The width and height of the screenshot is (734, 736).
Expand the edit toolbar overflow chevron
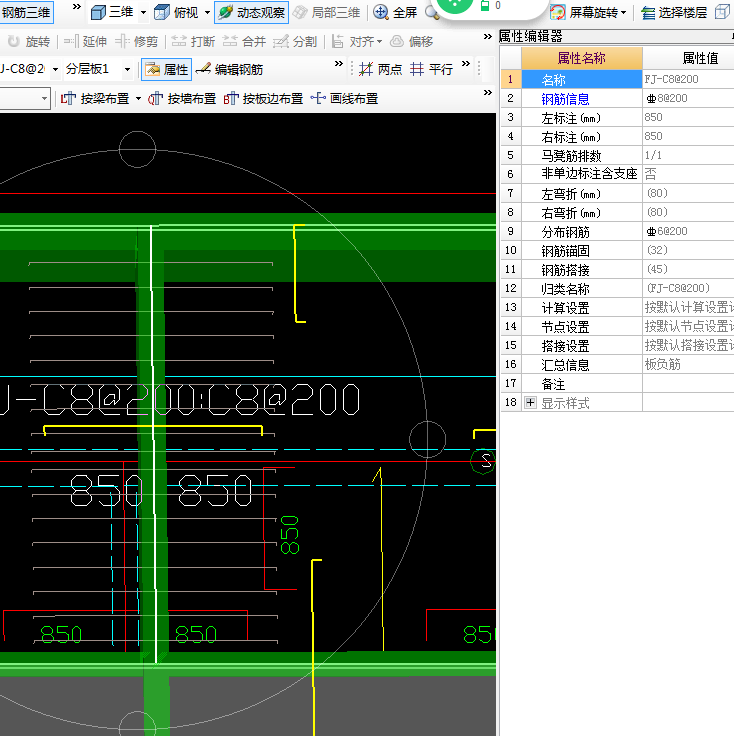488,37
